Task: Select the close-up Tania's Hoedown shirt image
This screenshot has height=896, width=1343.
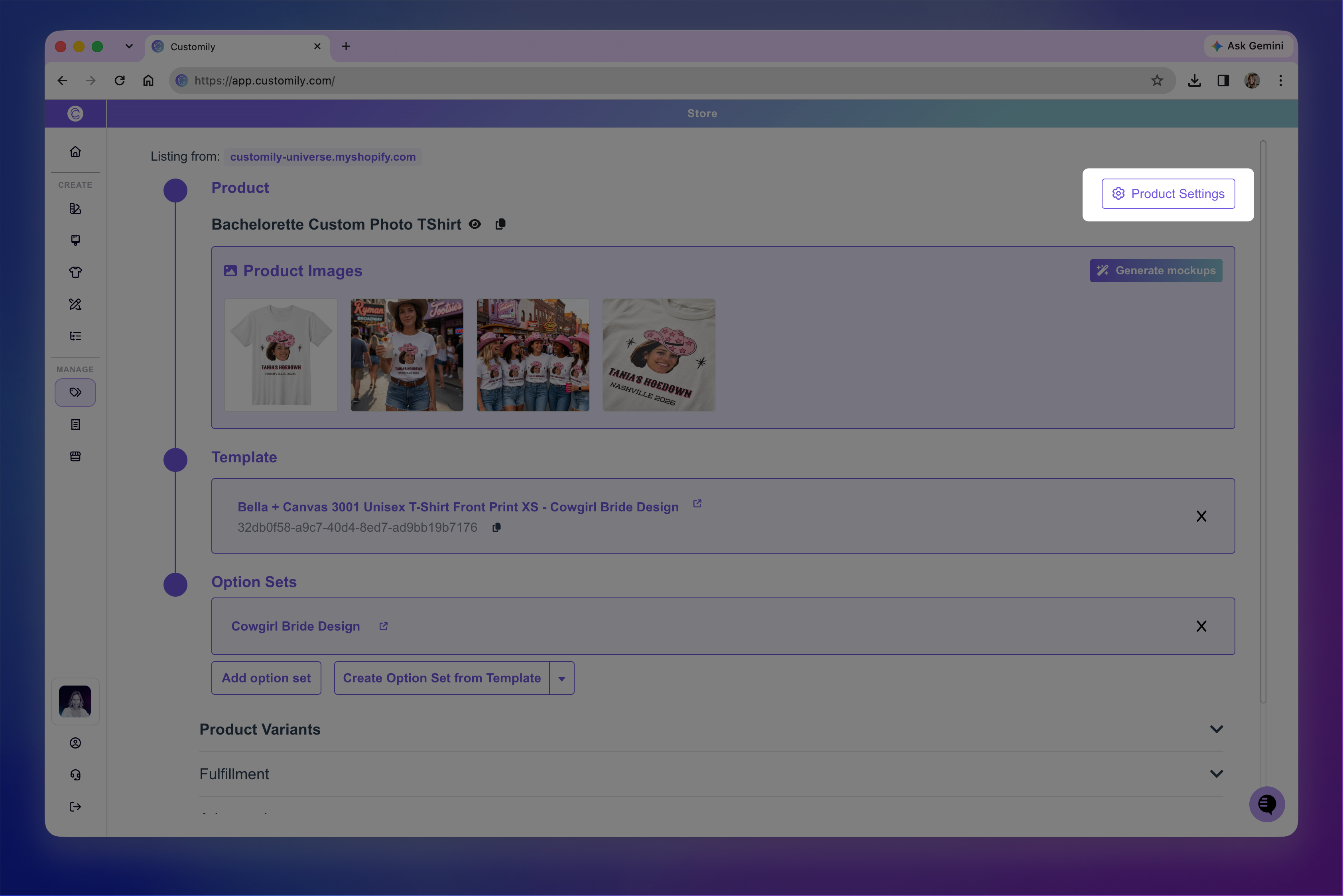Action: (x=659, y=355)
